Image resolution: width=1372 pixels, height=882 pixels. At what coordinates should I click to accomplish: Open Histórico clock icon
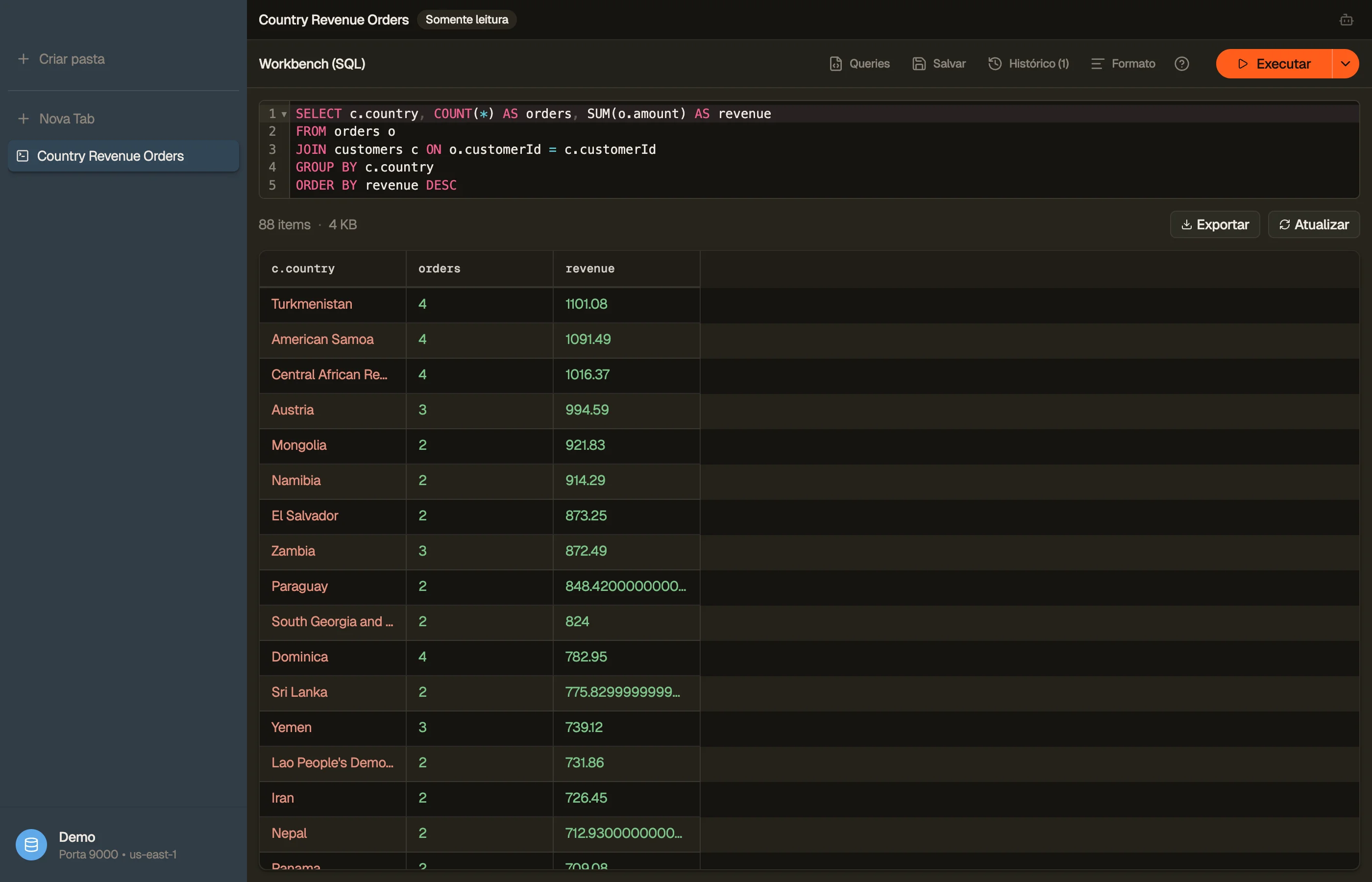995,64
